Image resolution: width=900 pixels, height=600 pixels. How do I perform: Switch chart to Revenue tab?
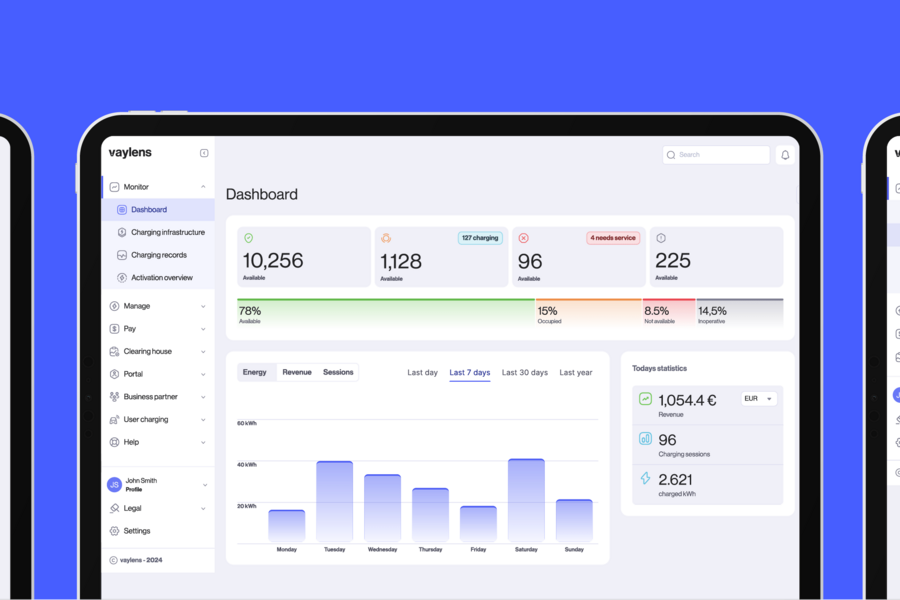[297, 373]
